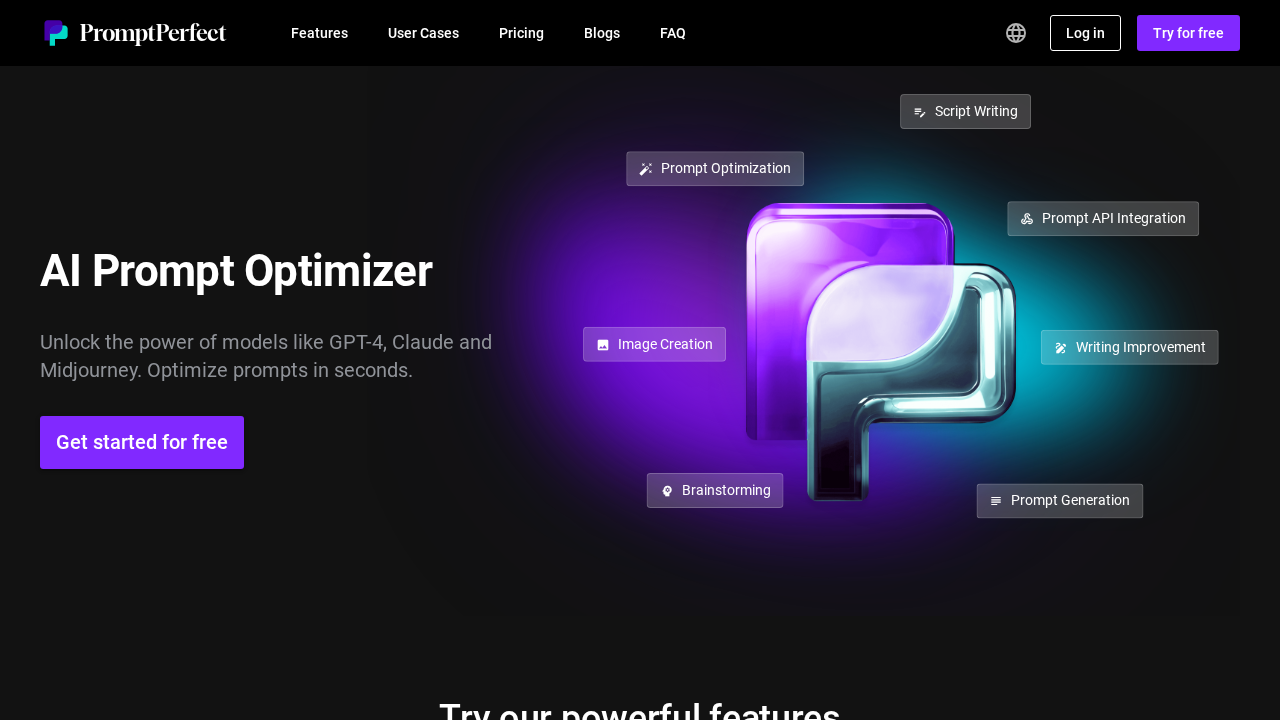Click the API icon on Prompt API Integration
Screen dimensions: 1280x720
[x=1027, y=218]
